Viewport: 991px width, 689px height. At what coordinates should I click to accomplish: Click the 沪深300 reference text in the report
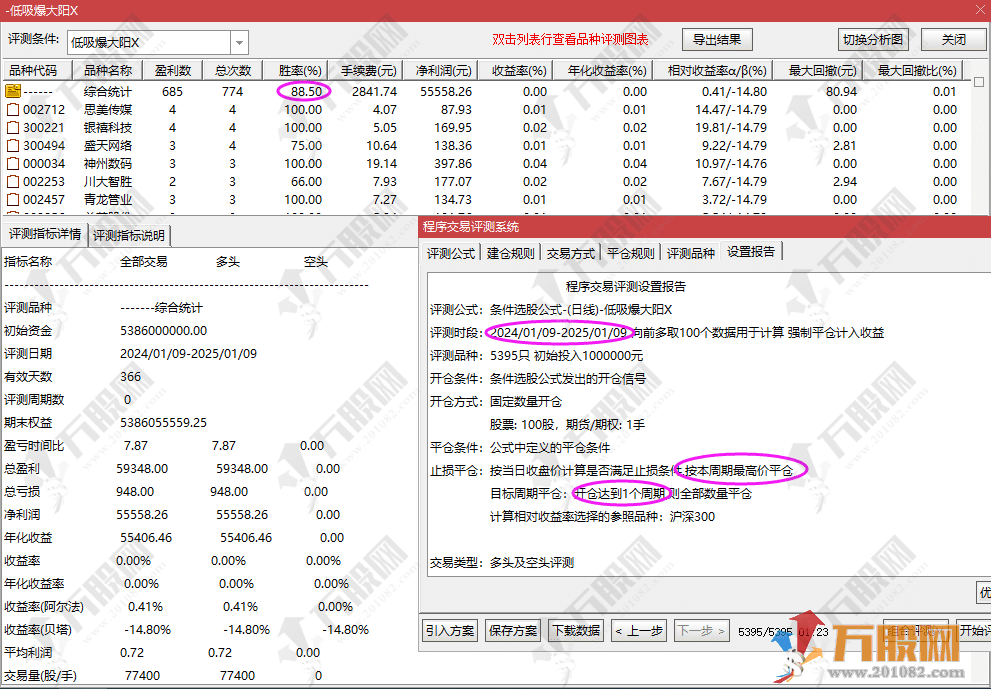[x=692, y=516]
